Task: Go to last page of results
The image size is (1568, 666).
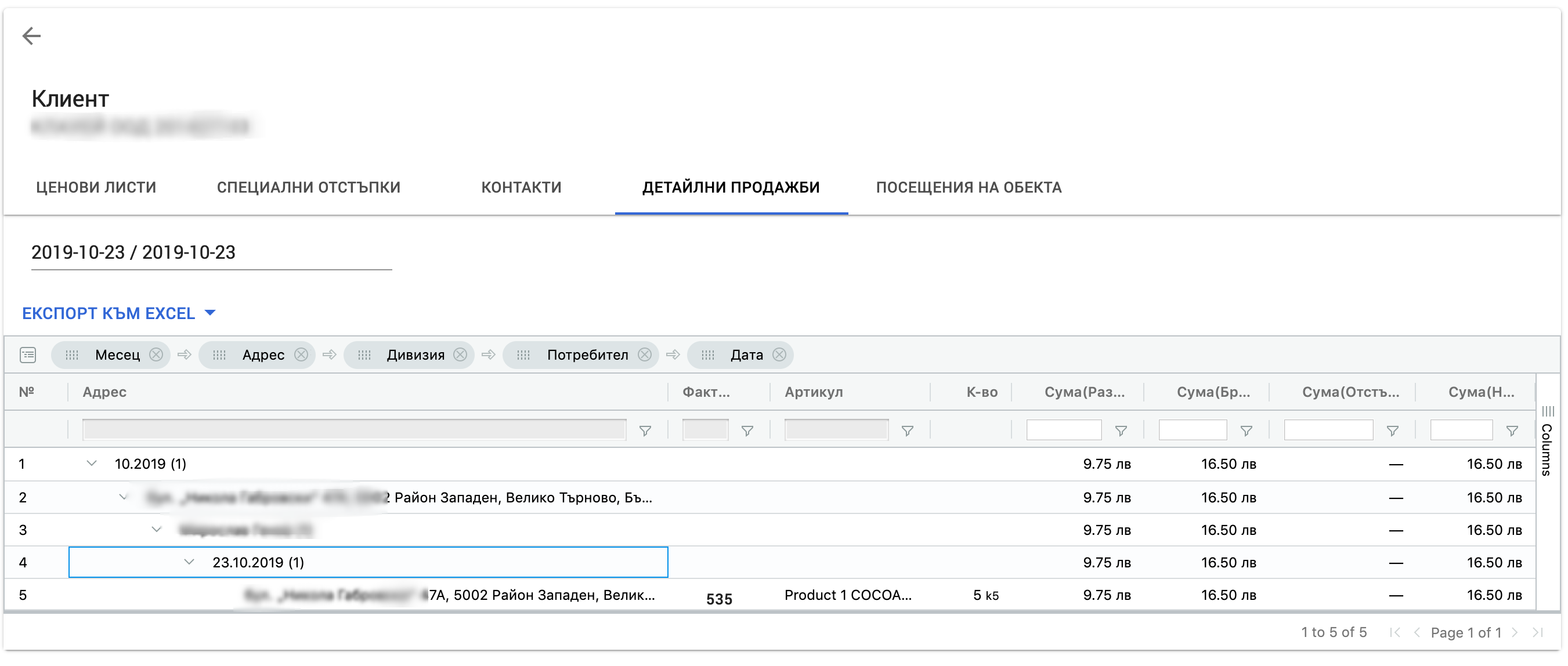Action: click(1538, 632)
